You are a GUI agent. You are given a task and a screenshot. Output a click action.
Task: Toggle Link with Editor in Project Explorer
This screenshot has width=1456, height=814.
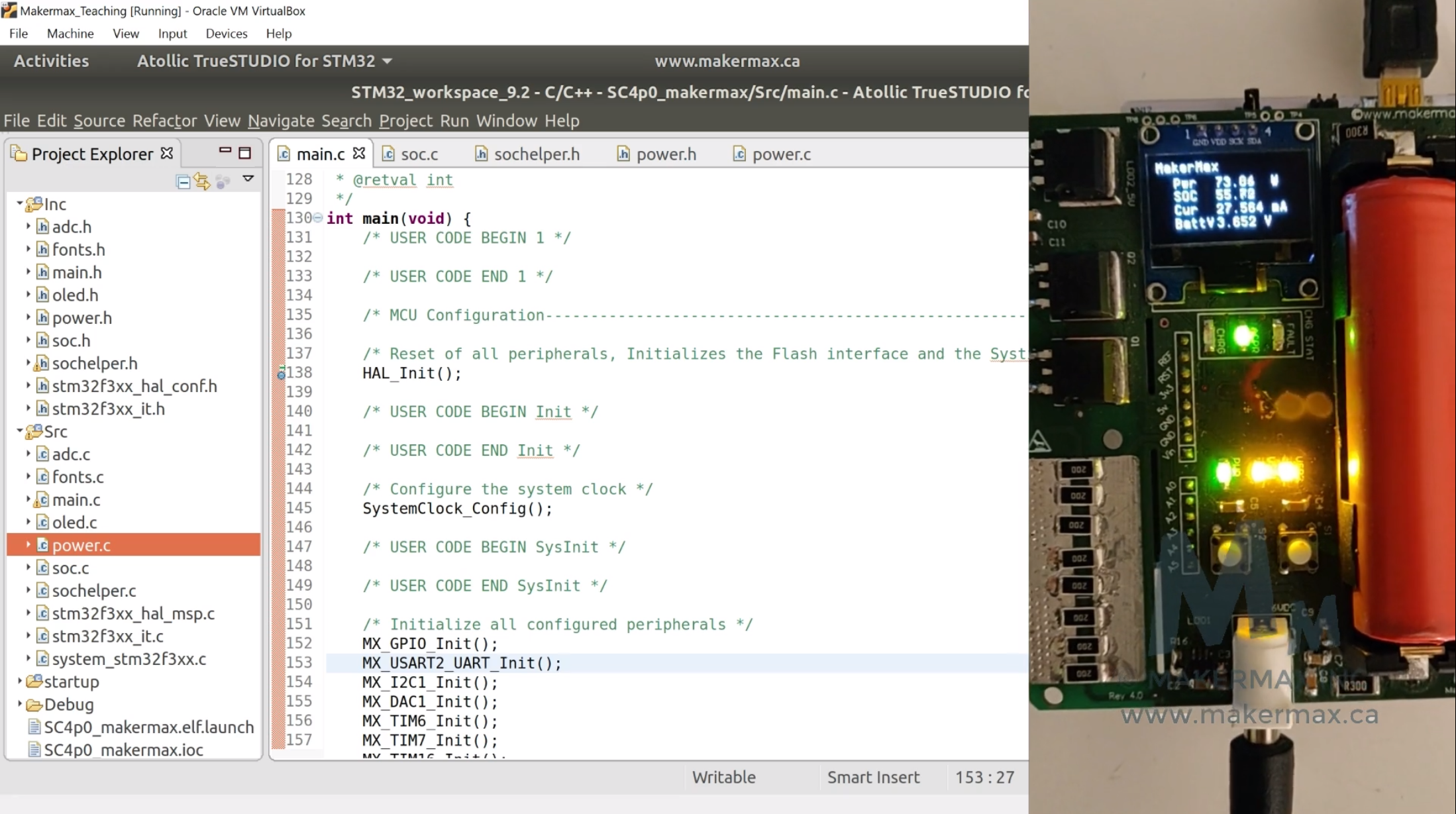click(202, 181)
